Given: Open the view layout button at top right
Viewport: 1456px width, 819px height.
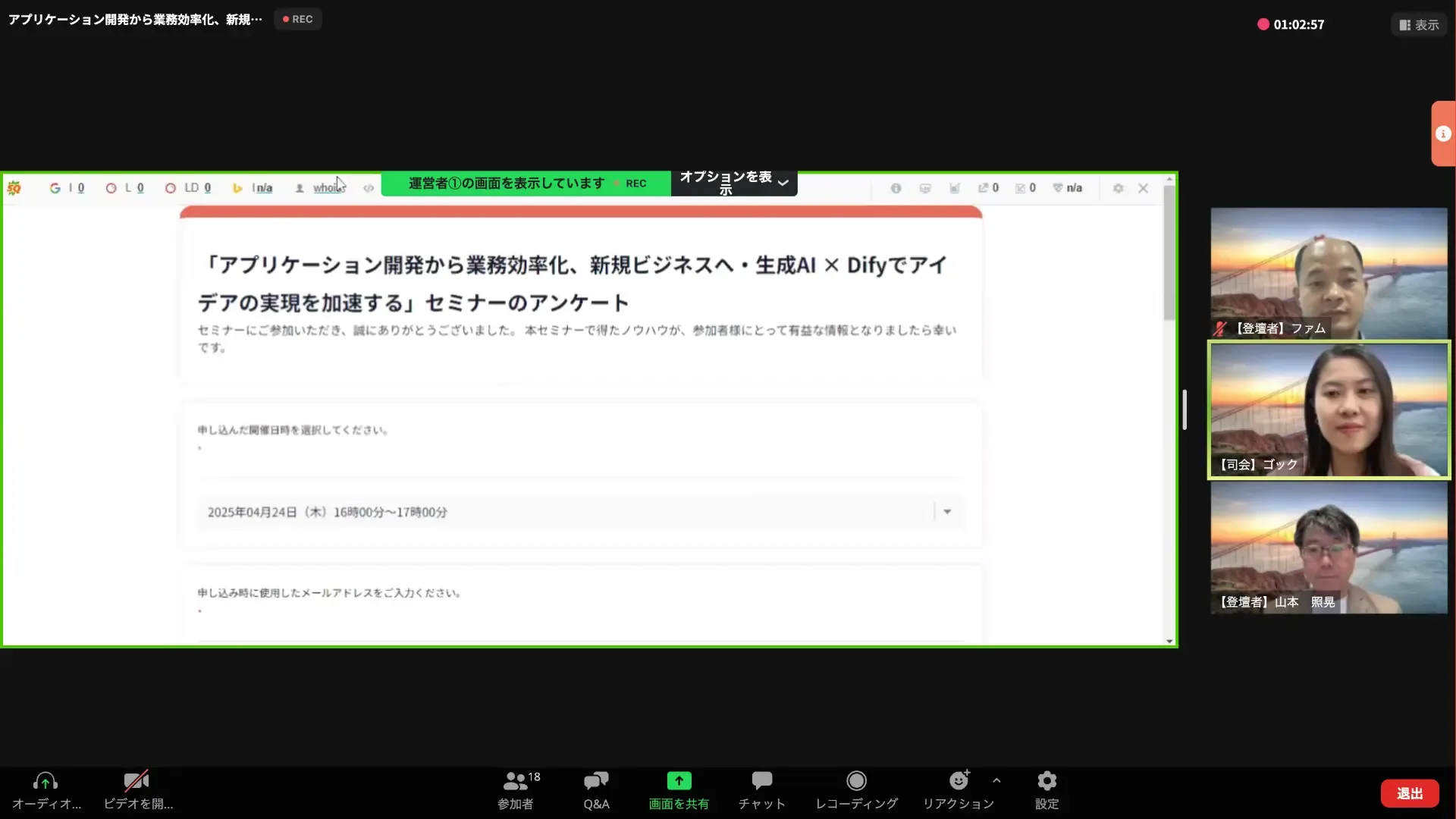Looking at the screenshot, I should coord(1419,25).
